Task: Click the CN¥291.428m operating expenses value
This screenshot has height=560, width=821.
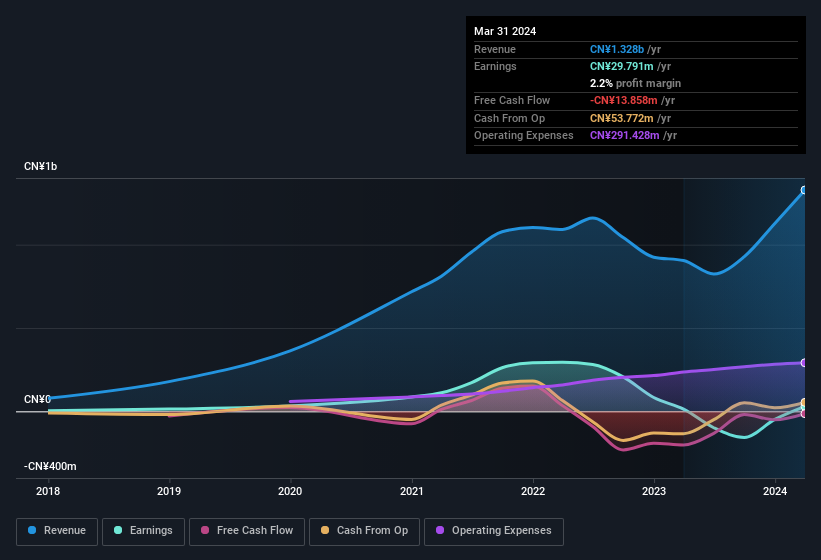Action: (x=625, y=136)
